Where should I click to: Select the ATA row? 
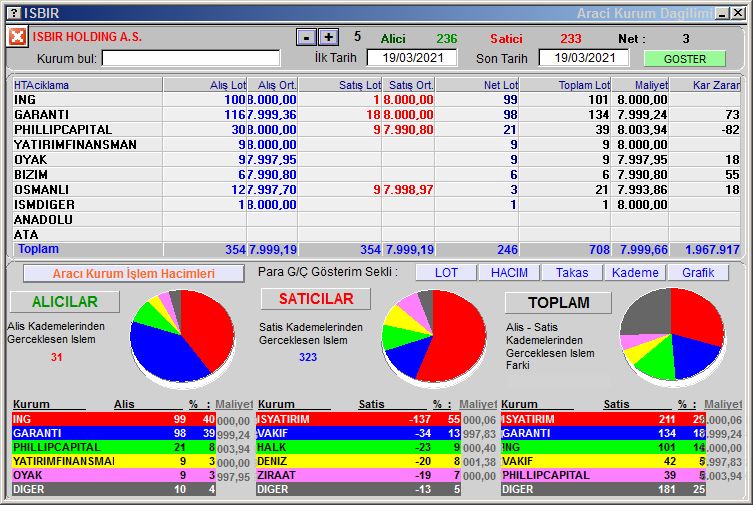(376, 234)
